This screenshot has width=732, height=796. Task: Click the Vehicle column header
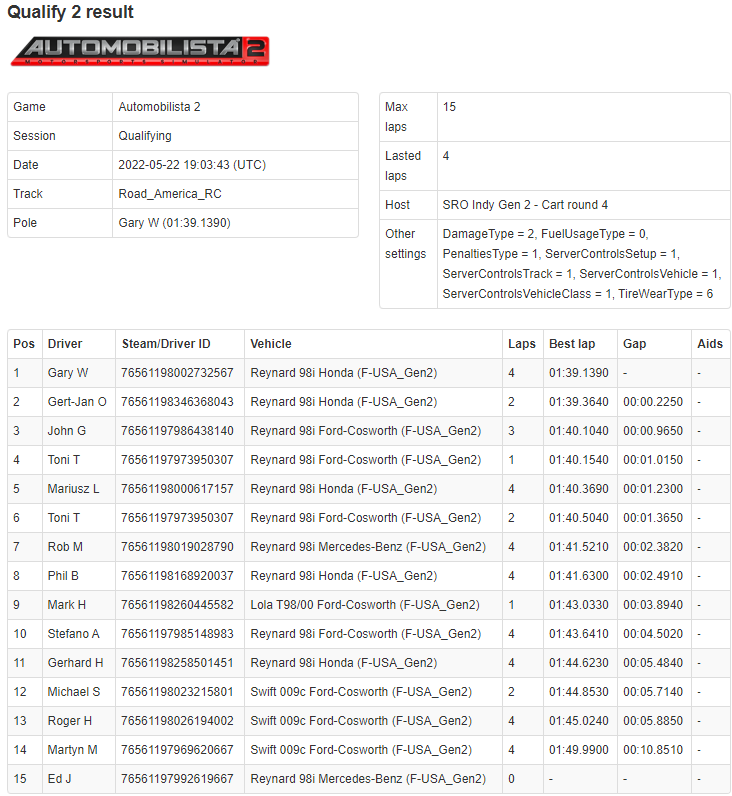(271, 344)
